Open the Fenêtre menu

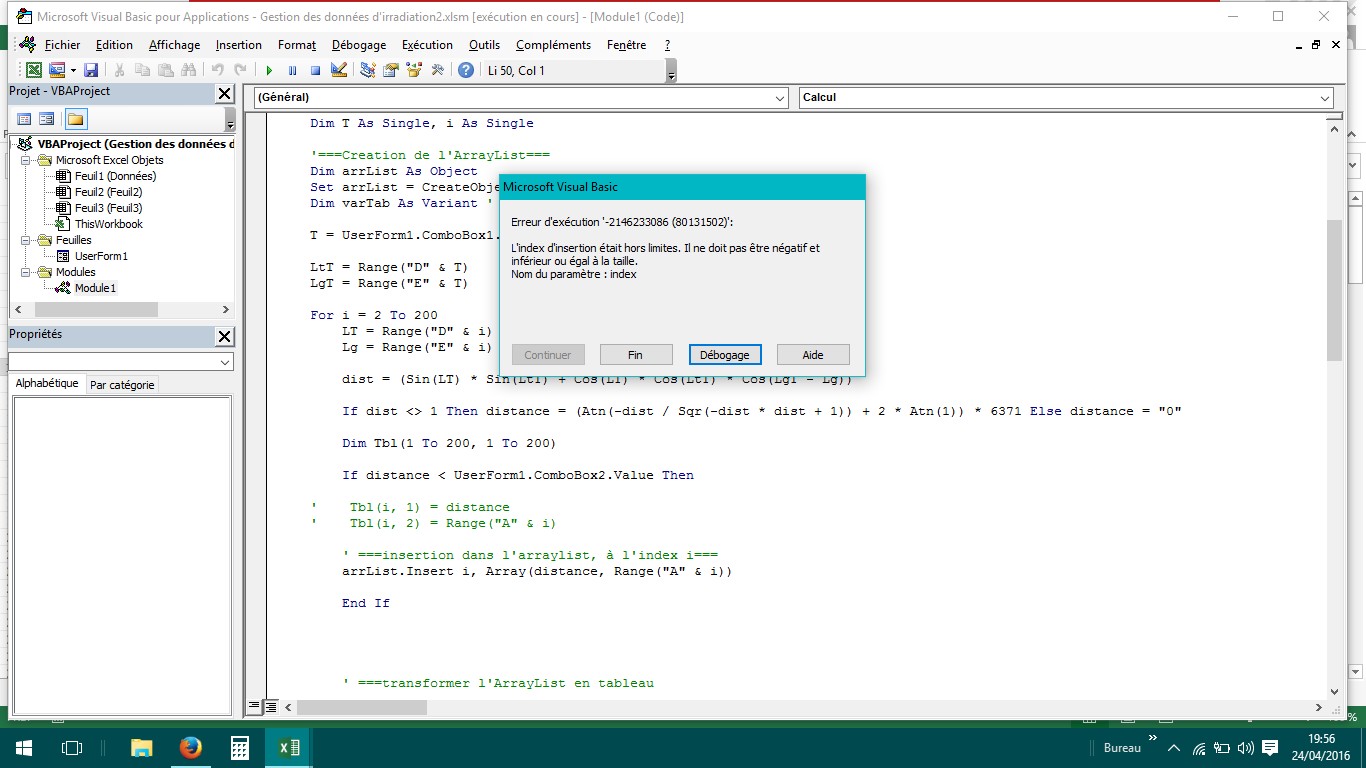(626, 45)
